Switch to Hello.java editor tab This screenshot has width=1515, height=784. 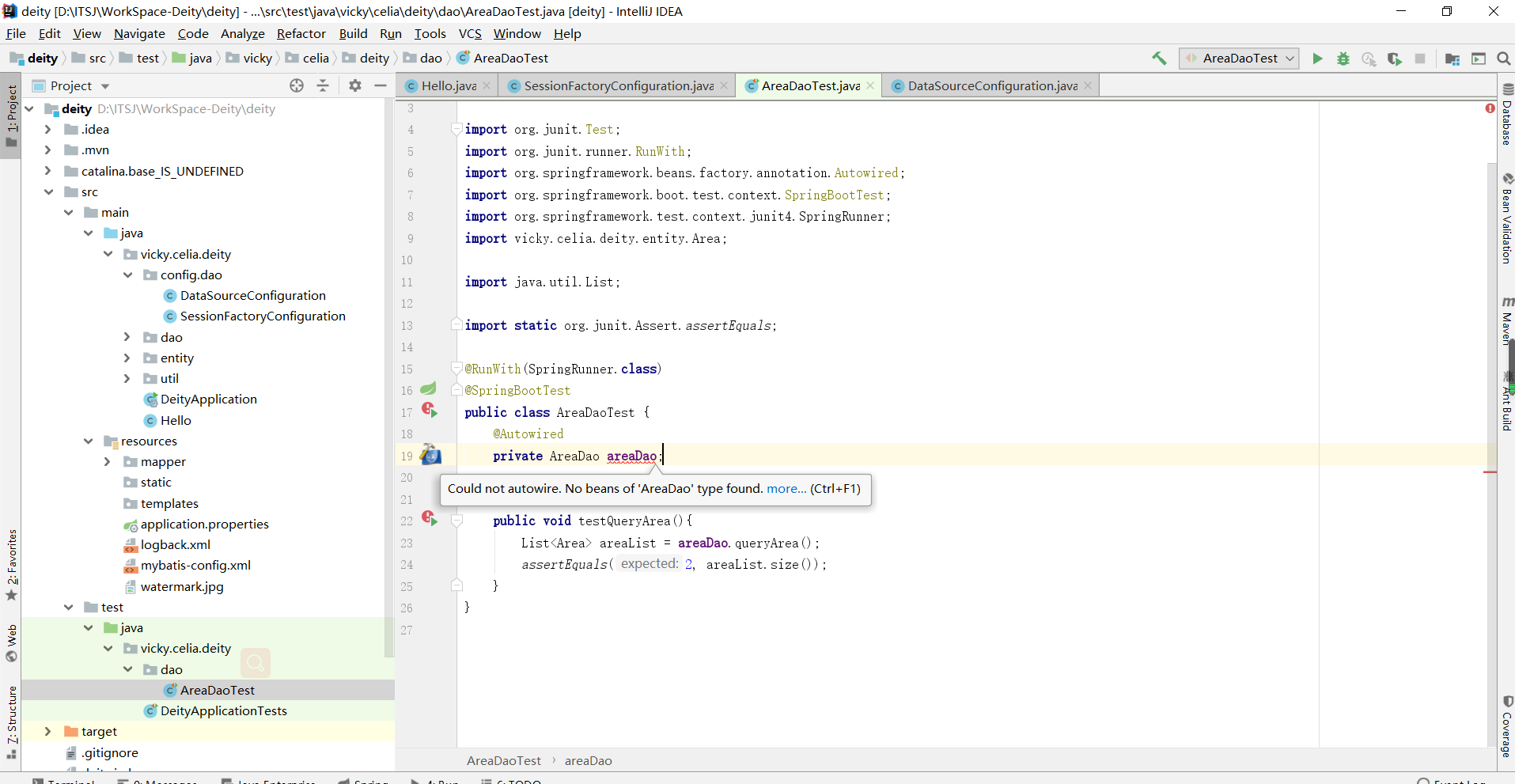(x=448, y=85)
